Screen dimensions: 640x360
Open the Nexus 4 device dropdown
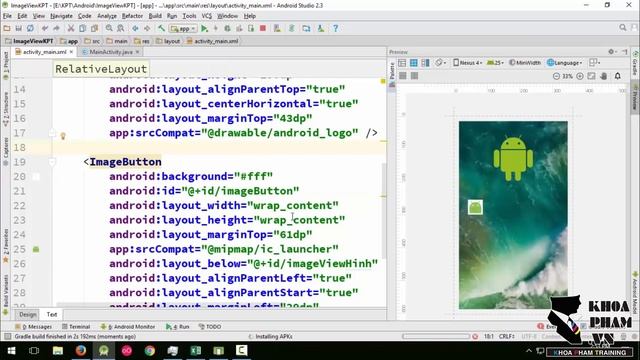click(468, 63)
